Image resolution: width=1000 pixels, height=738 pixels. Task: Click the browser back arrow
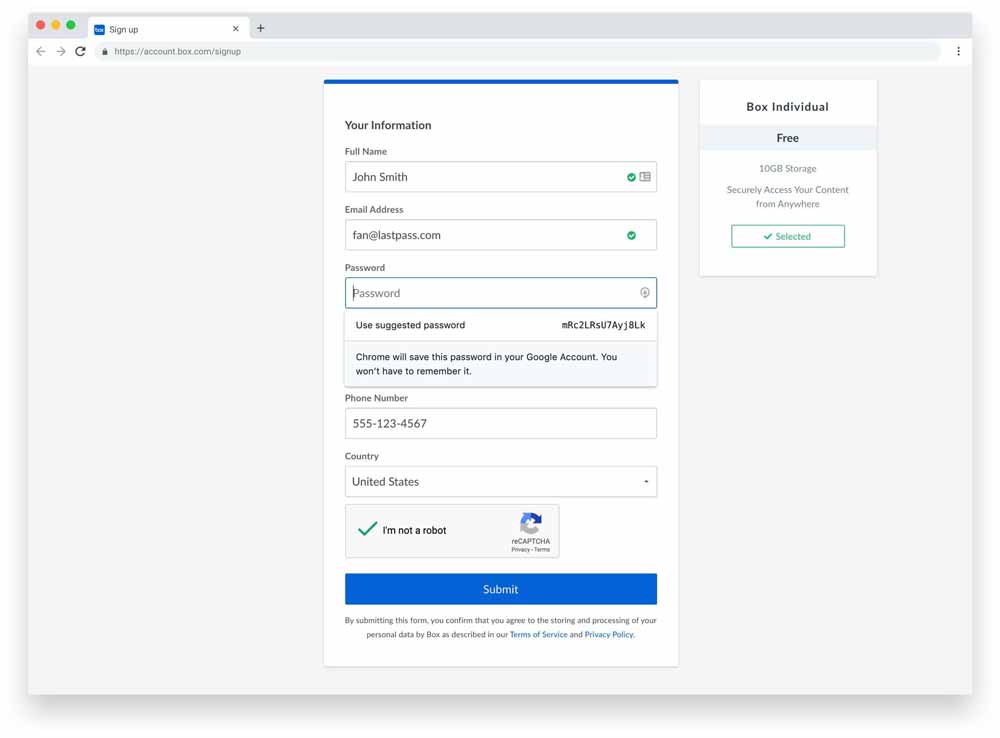pyautogui.click(x=40, y=51)
